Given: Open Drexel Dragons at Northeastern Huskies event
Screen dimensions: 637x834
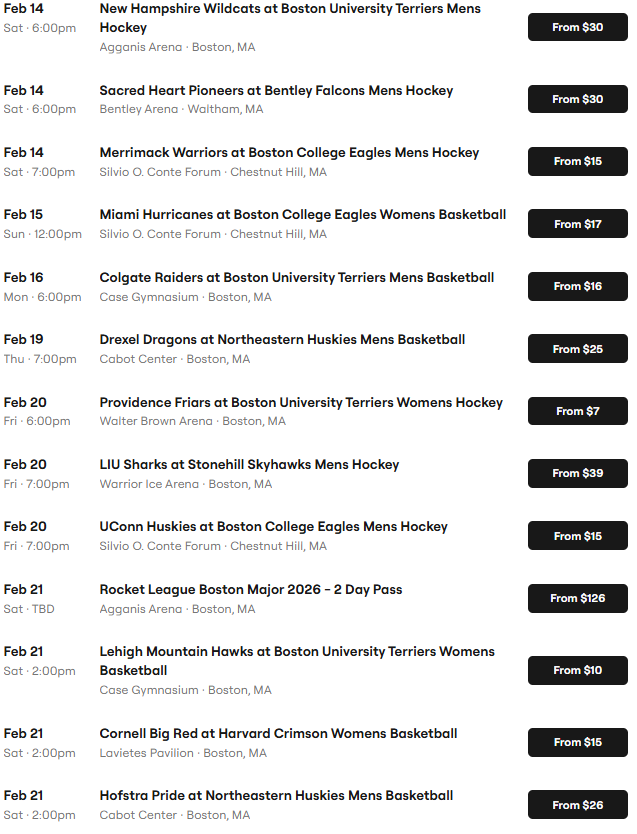Looking at the screenshot, I should [282, 340].
